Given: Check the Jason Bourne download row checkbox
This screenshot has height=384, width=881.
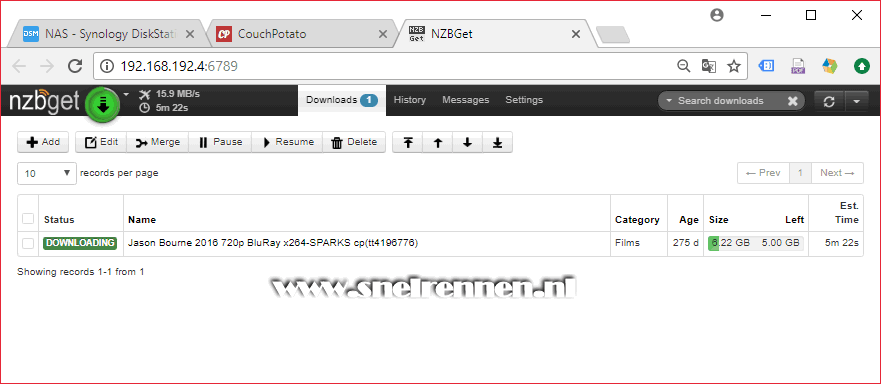Looking at the screenshot, I should (28, 243).
